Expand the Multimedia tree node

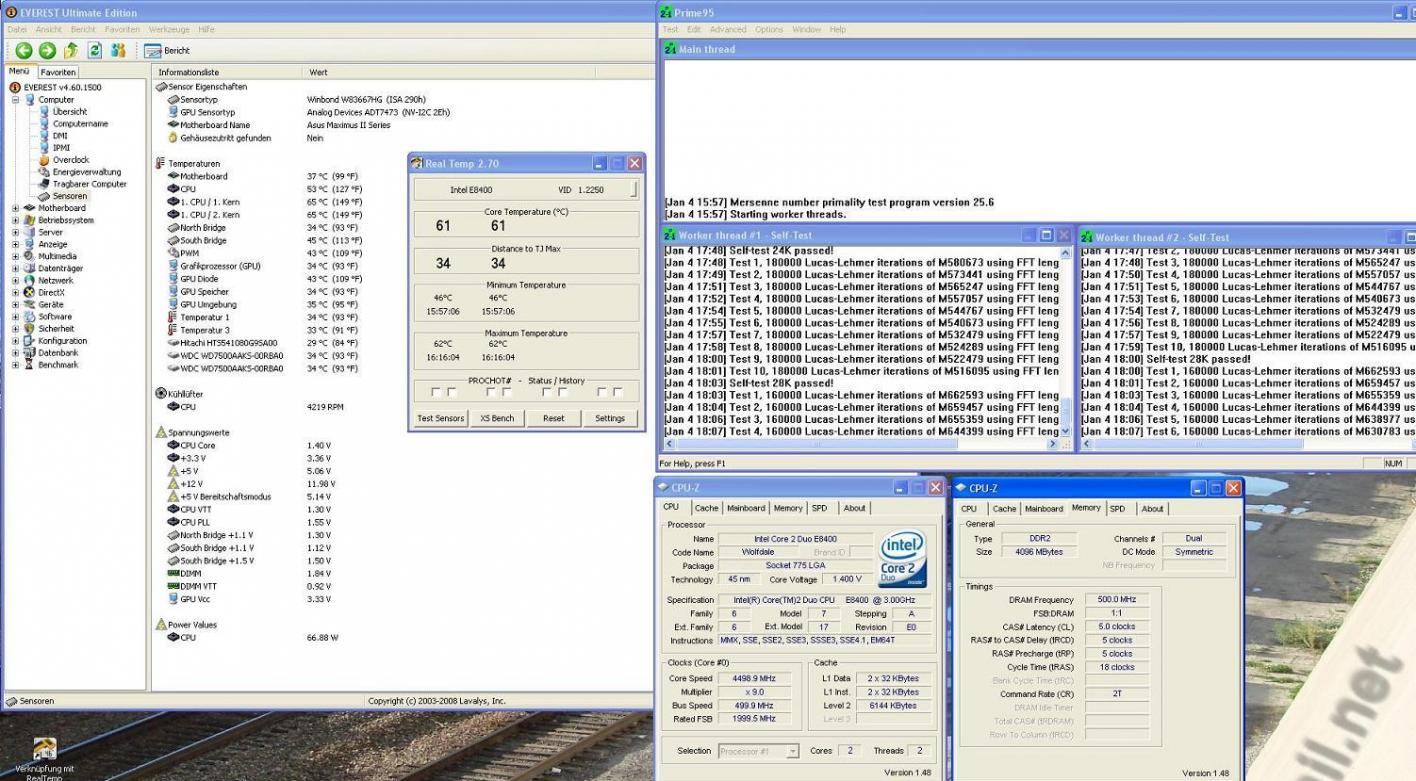(x=16, y=256)
